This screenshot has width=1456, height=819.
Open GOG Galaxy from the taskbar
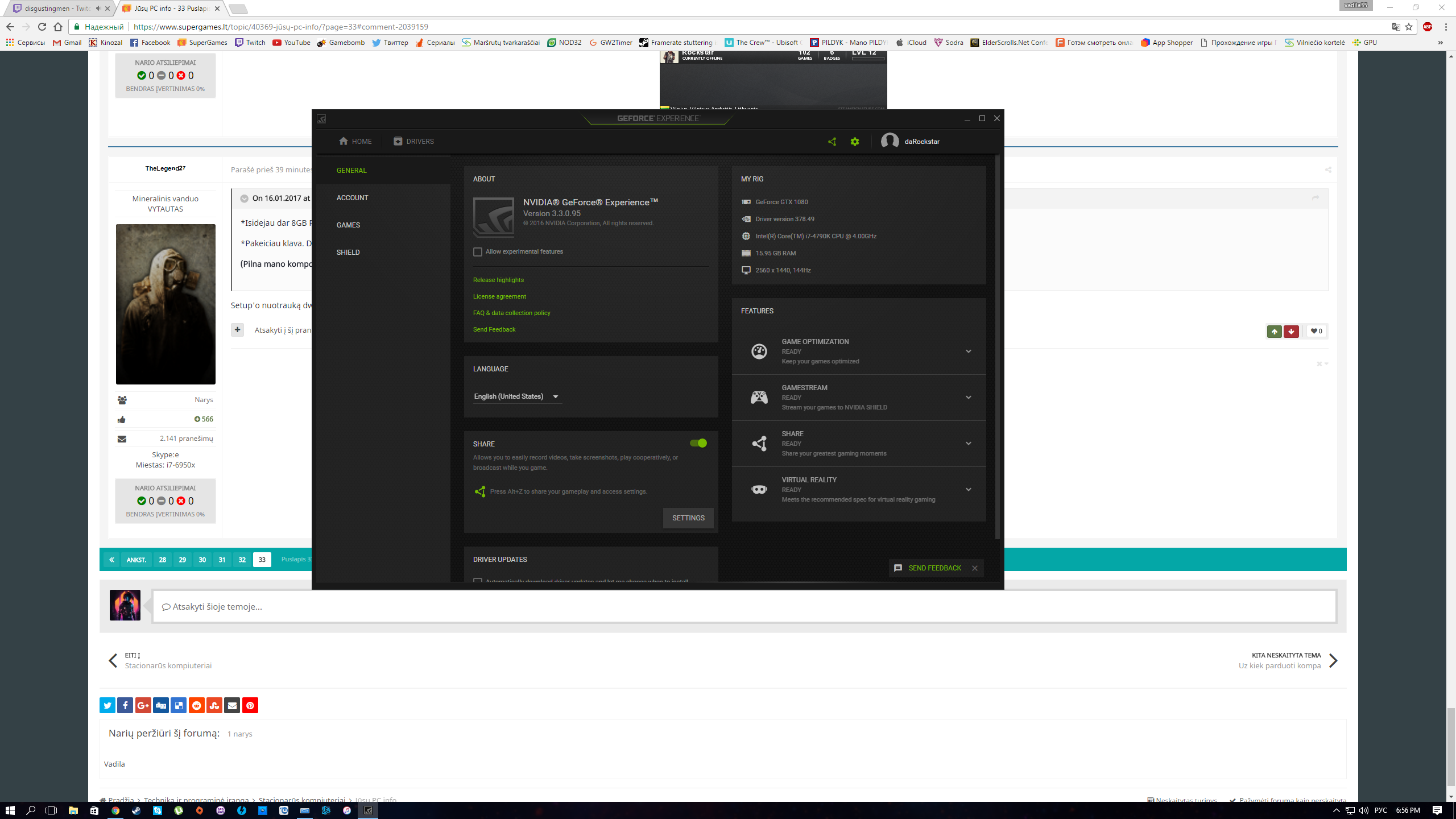tap(221, 810)
